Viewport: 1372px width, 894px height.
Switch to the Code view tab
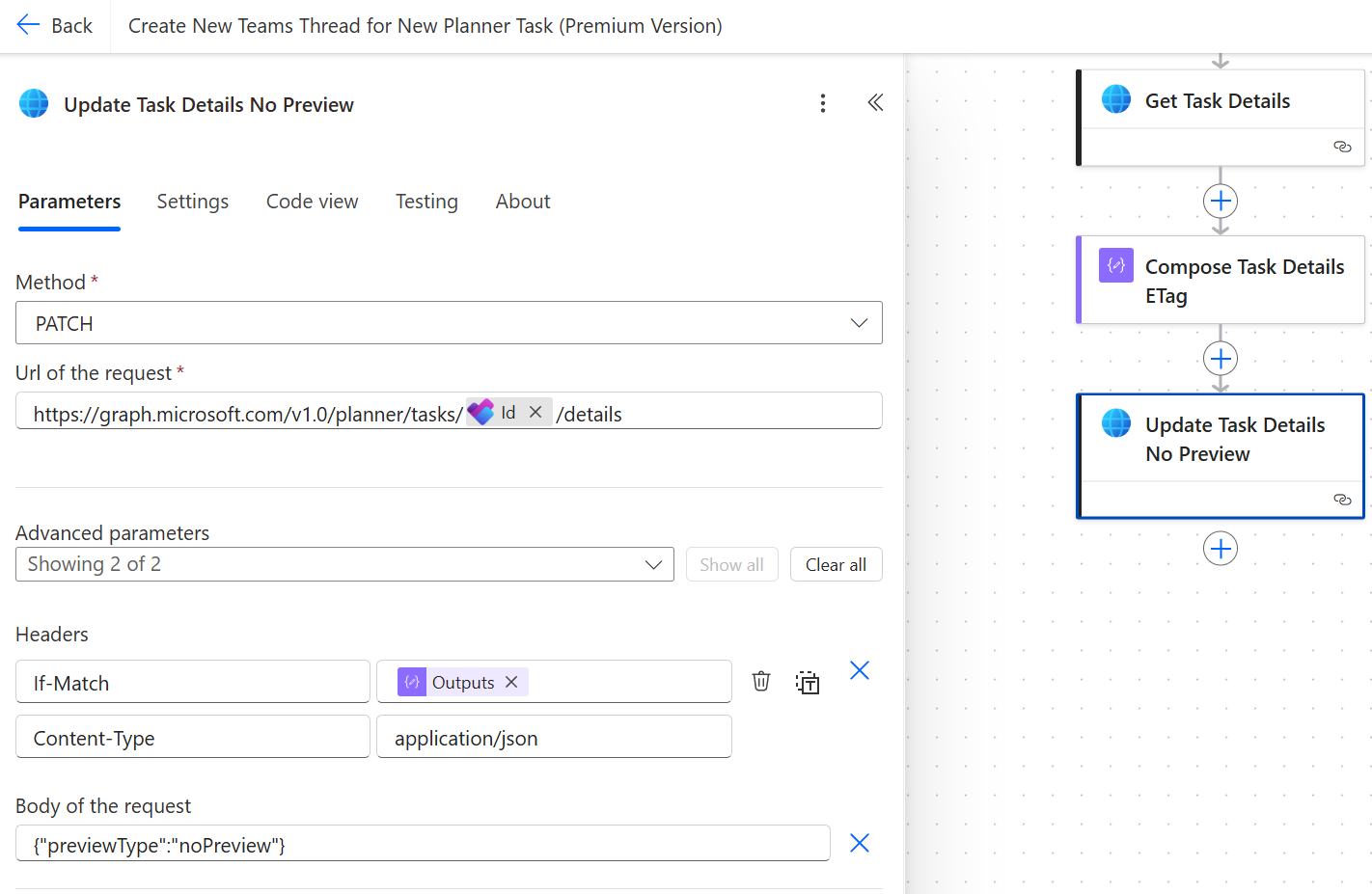click(x=312, y=202)
